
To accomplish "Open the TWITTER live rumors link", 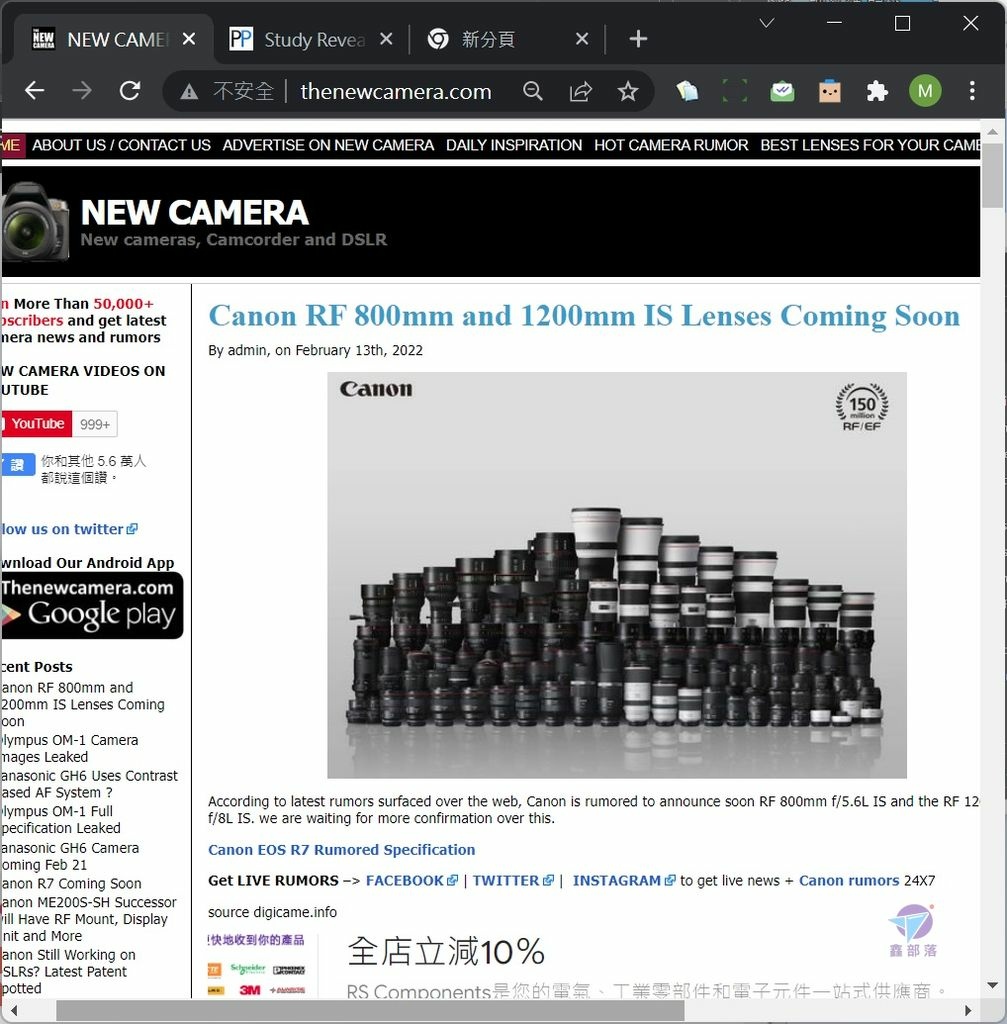I will tap(513, 880).
